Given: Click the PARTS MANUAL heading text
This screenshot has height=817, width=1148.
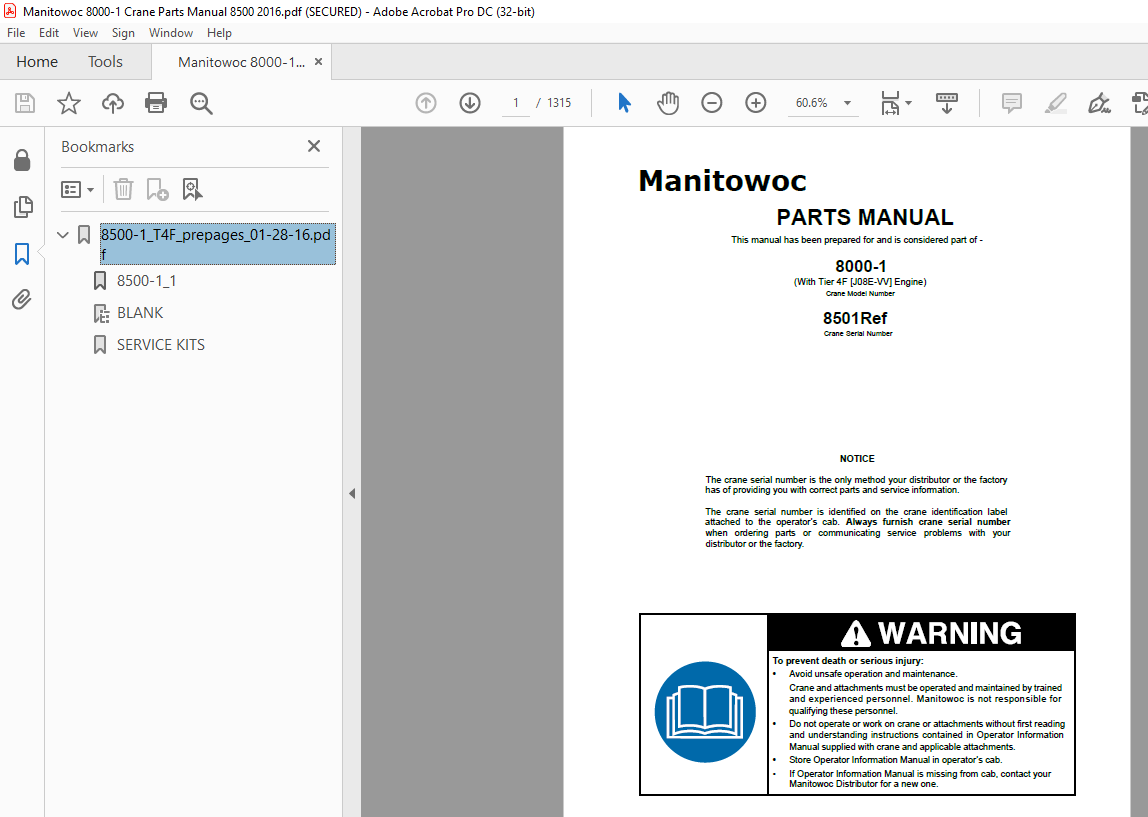Looking at the screenshot, I should pos(865,217).
